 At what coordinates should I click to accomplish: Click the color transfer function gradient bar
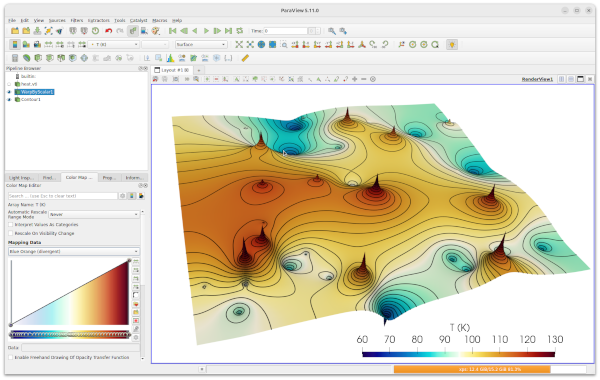[70, 335]
